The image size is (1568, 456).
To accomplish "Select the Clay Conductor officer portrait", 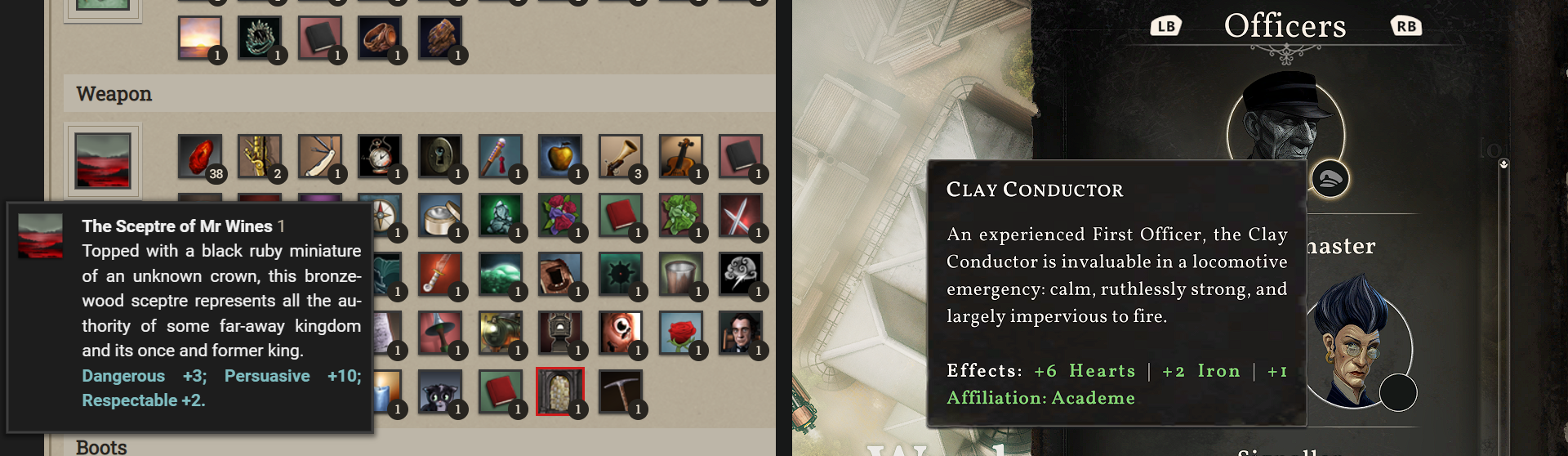I will pyautogui.click(x=1285, y=118).
